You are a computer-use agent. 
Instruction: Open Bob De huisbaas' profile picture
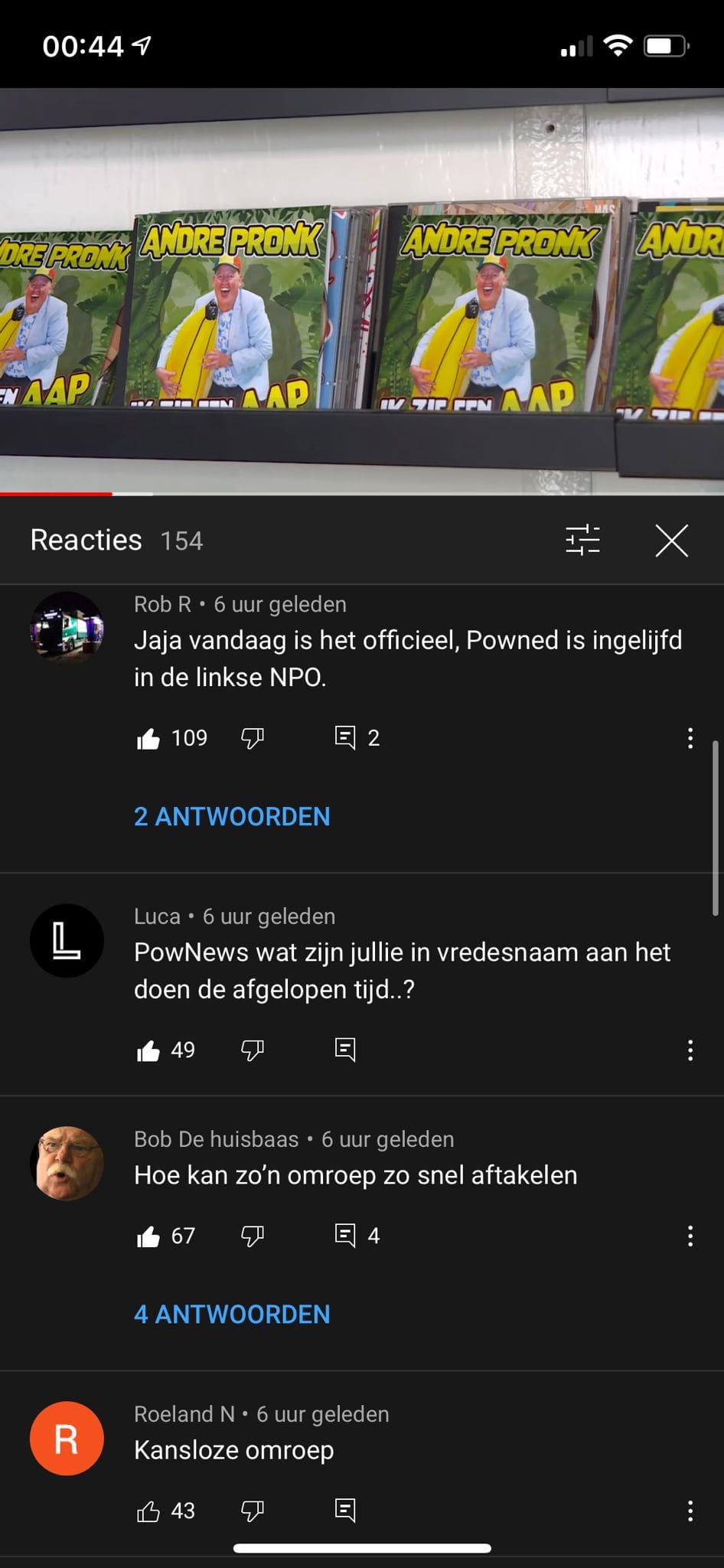point(67,1163)
